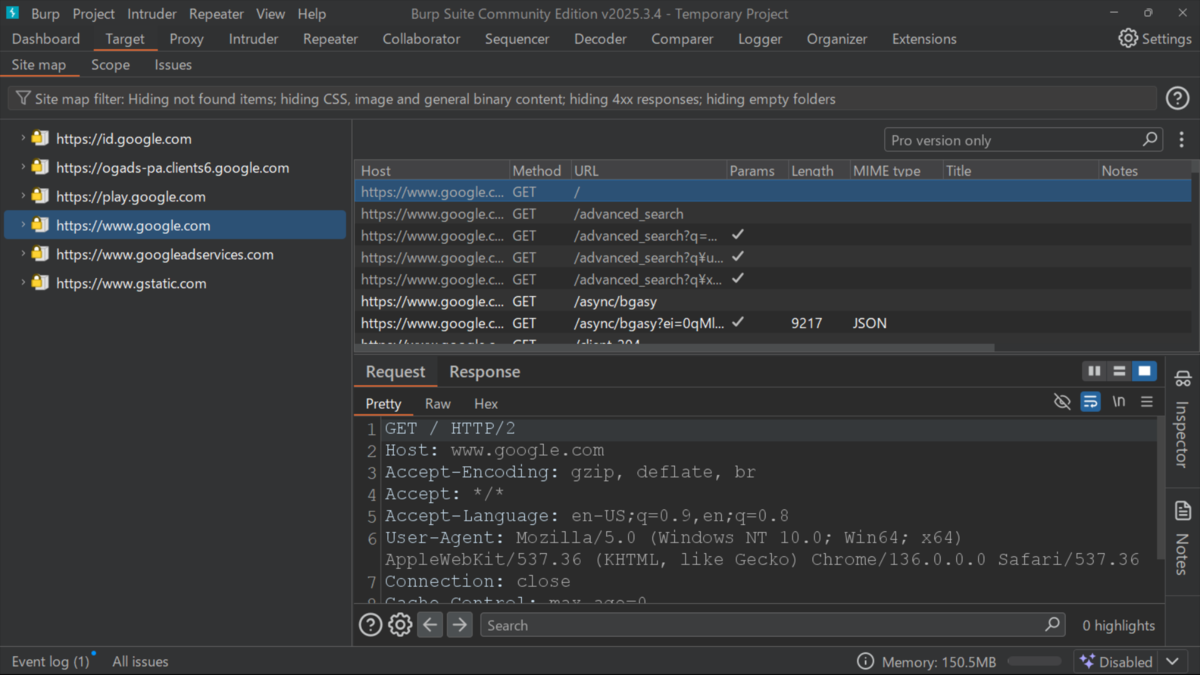
Task: Switch to the Response tab
Action: 484,371
